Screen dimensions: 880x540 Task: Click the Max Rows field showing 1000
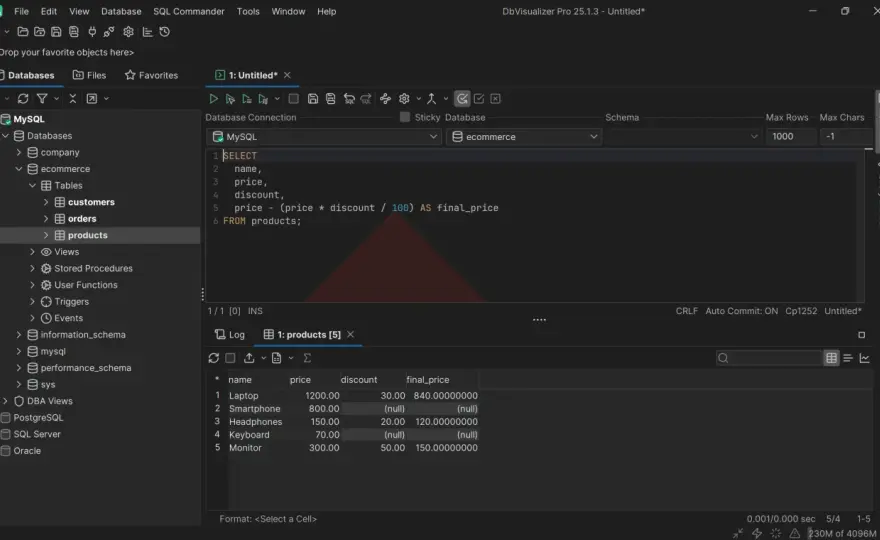tap(790, 136)
